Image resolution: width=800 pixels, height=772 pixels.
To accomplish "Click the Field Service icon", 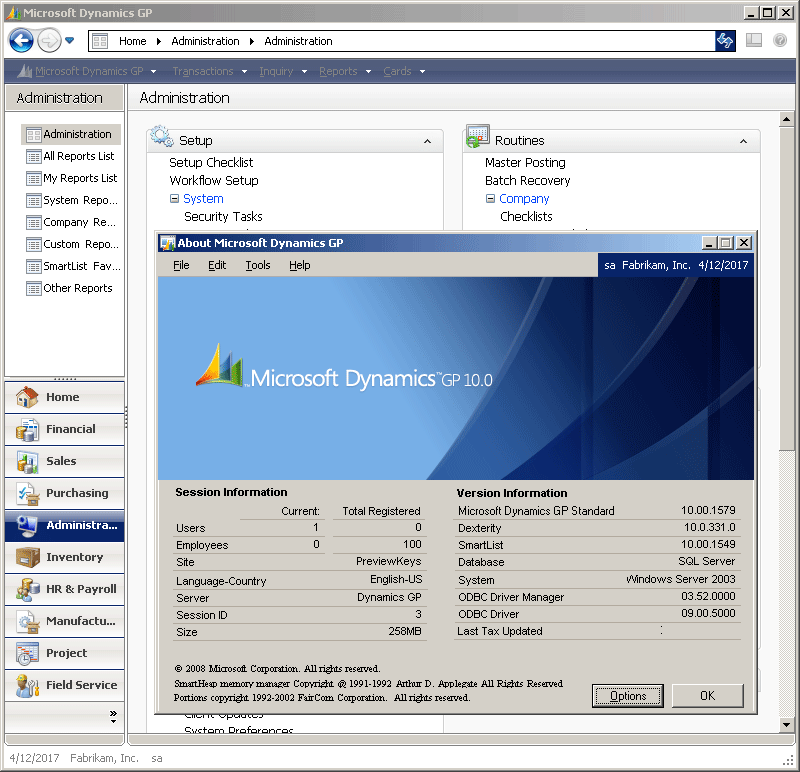I will click(x=28, y=685).
